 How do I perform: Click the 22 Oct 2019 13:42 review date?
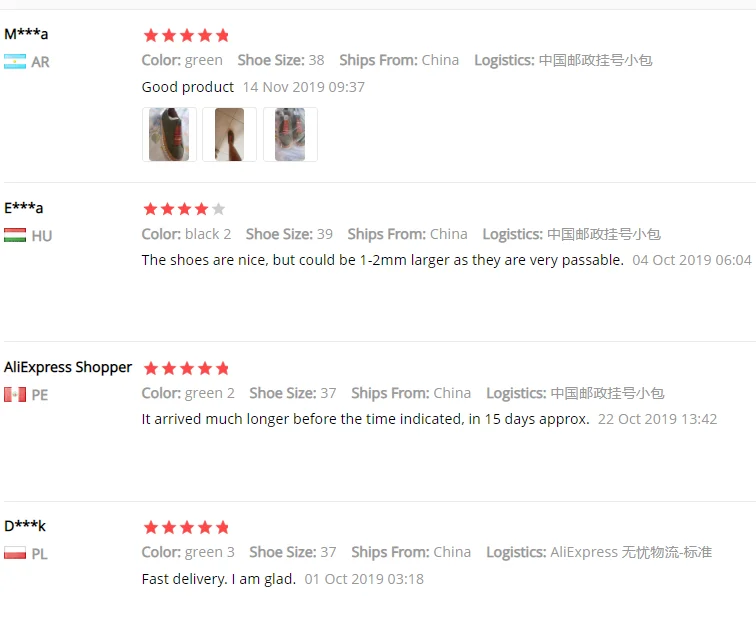658,419
